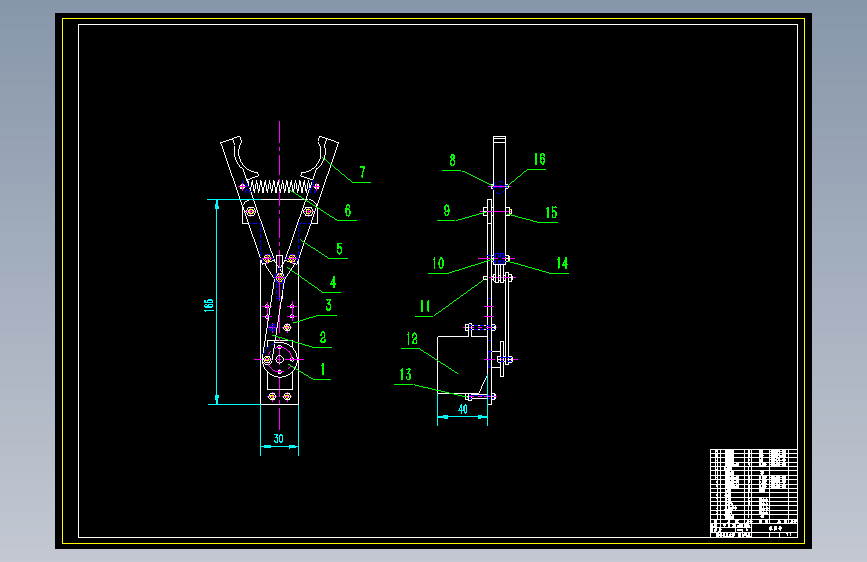The height and width of the screenshot is (562, 867).
Task: Select callout number 10
Action: point(438,263)
